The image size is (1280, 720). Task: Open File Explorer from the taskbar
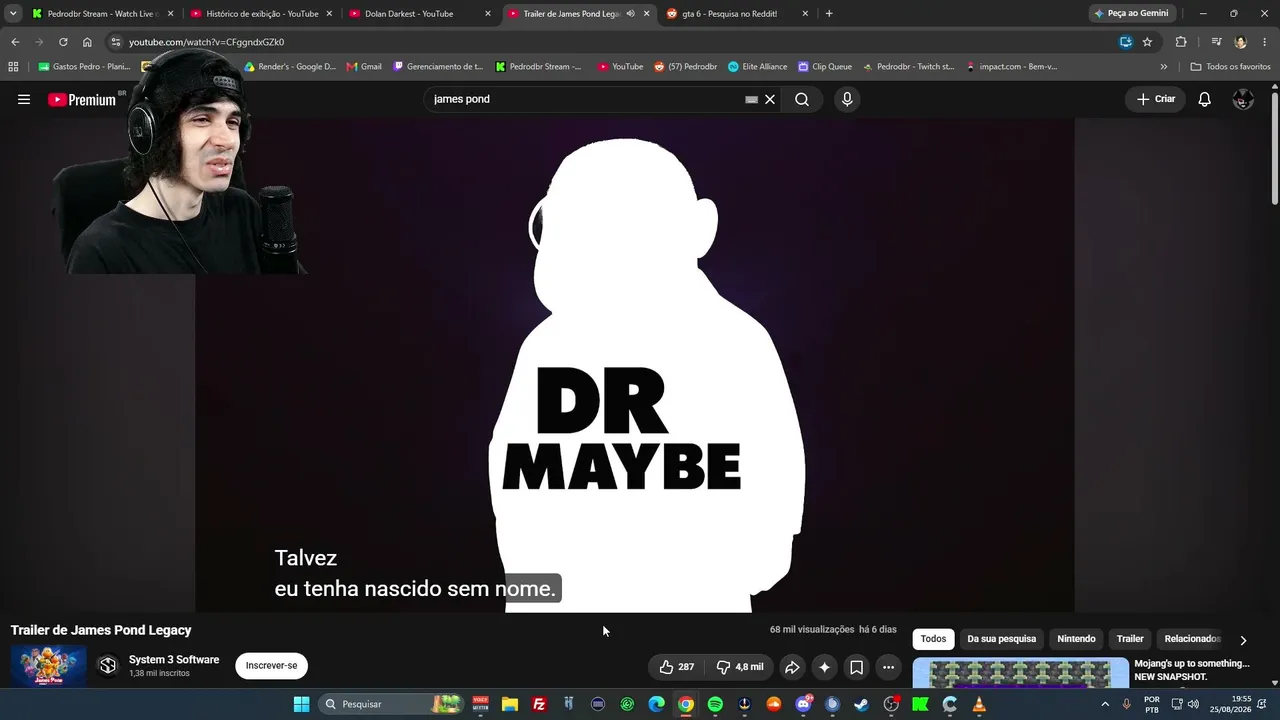510,704
